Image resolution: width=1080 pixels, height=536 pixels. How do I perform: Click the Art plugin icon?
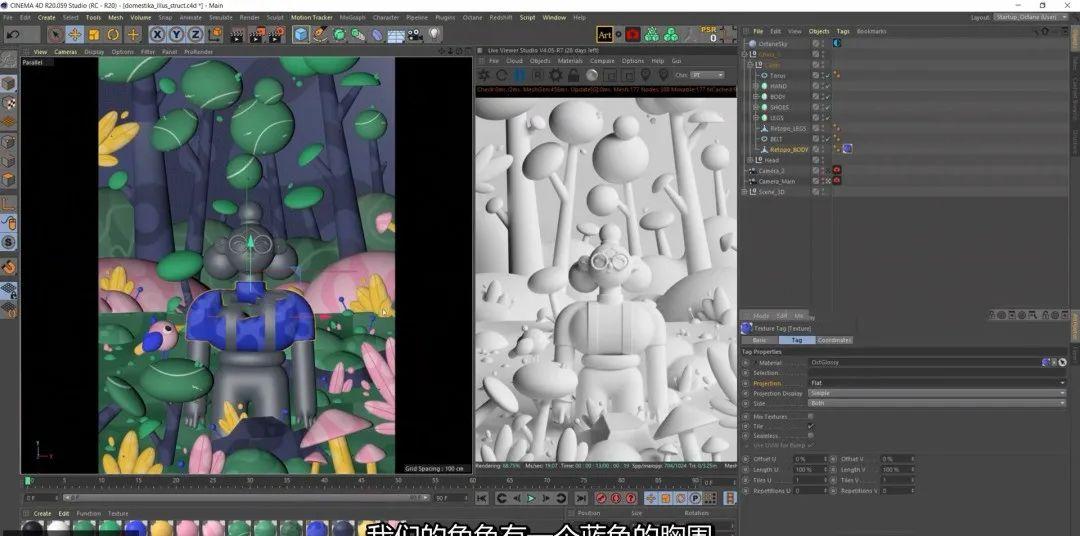(x=605, y=34)
